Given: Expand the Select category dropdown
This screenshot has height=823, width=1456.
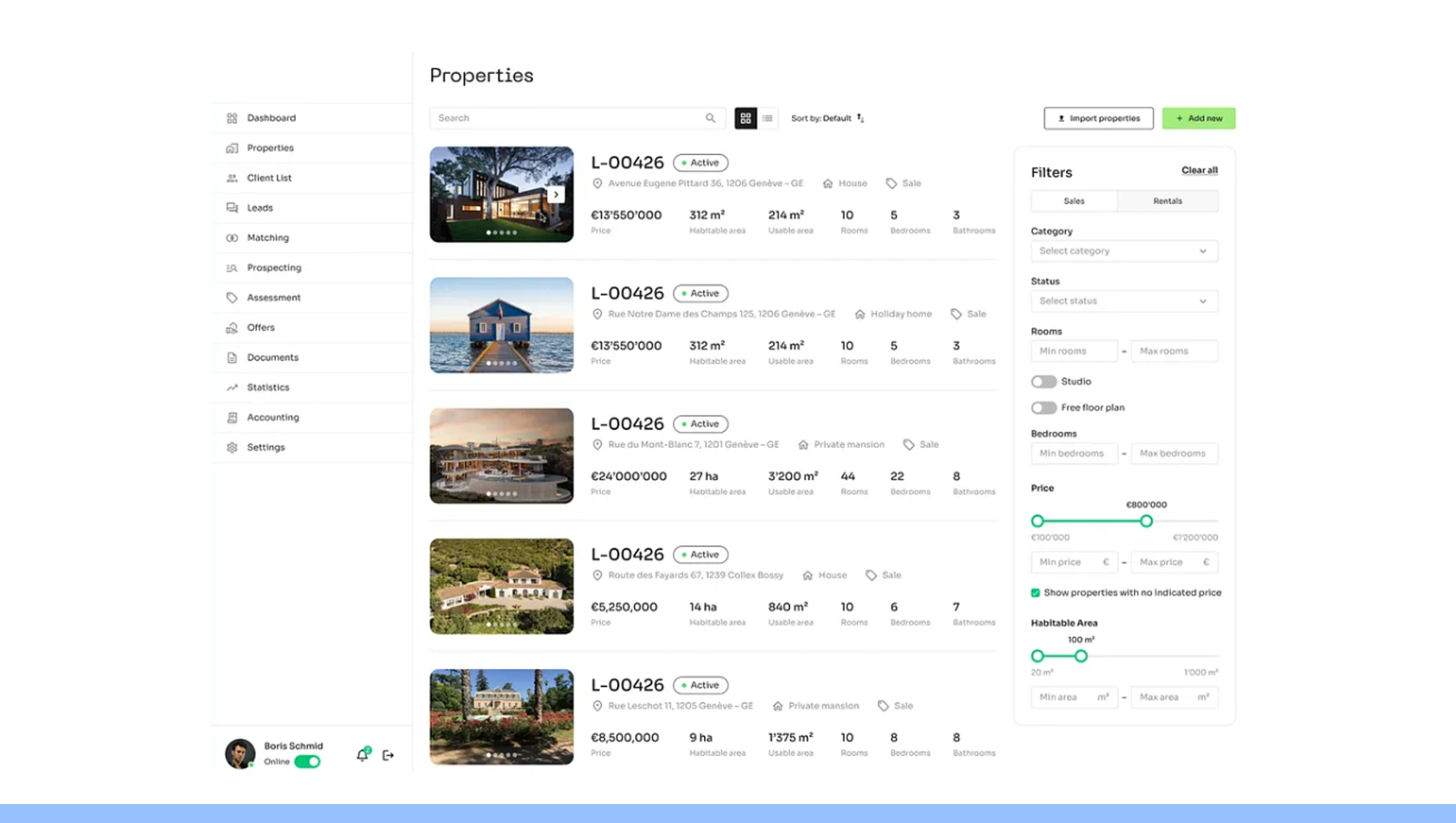Looking at the screenshot, I should [x=1124, y=251].
